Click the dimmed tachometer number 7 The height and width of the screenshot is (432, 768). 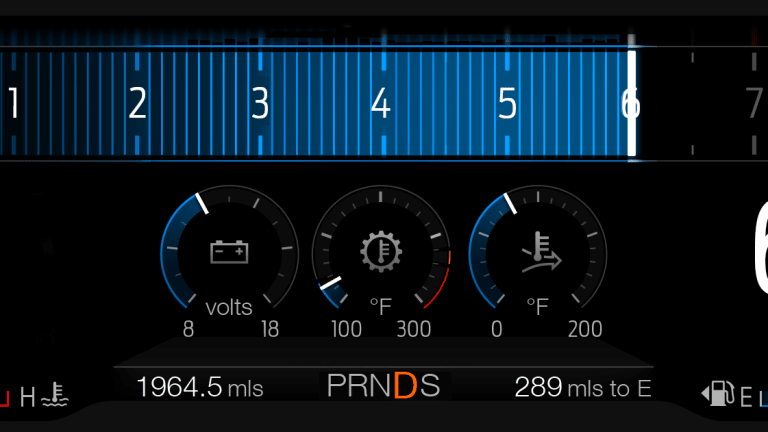point(755,103)
